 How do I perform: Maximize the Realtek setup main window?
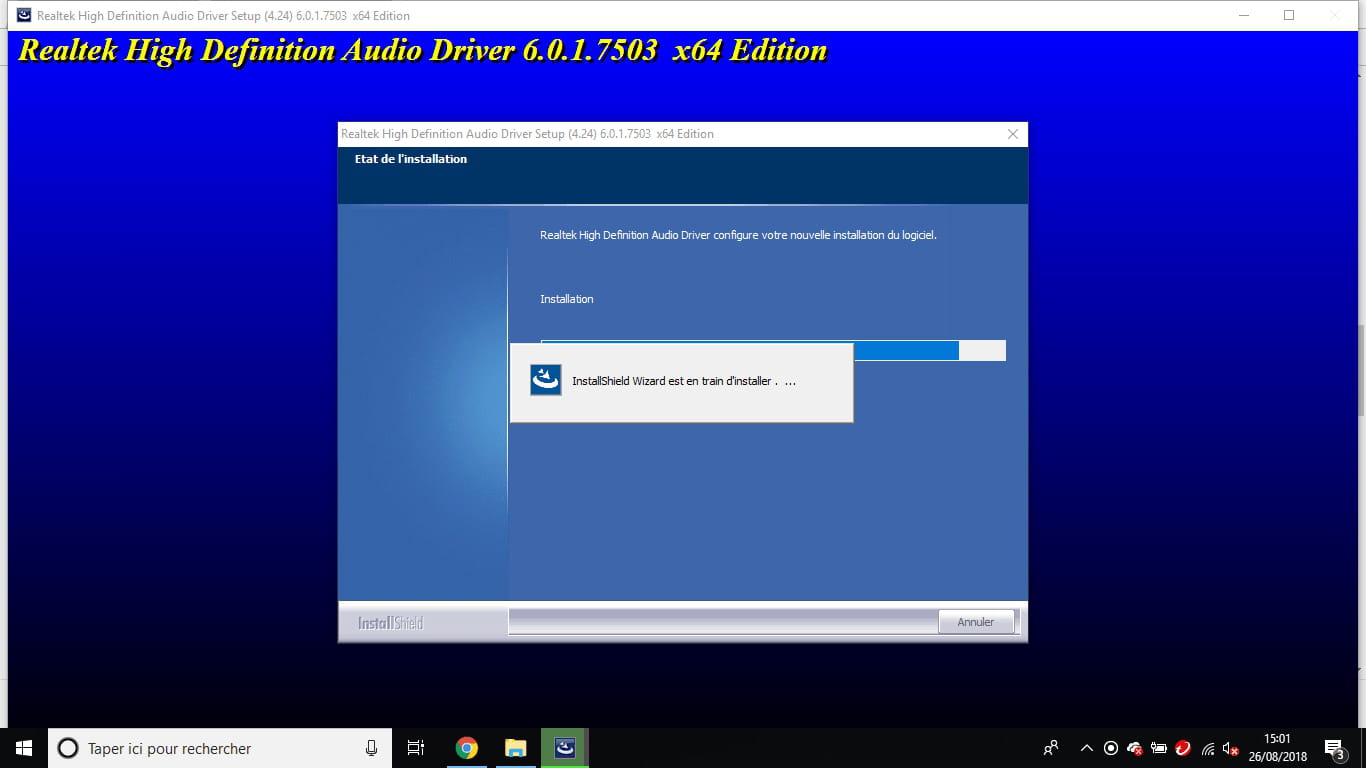pyautogui.click(x=1289, y=15)
